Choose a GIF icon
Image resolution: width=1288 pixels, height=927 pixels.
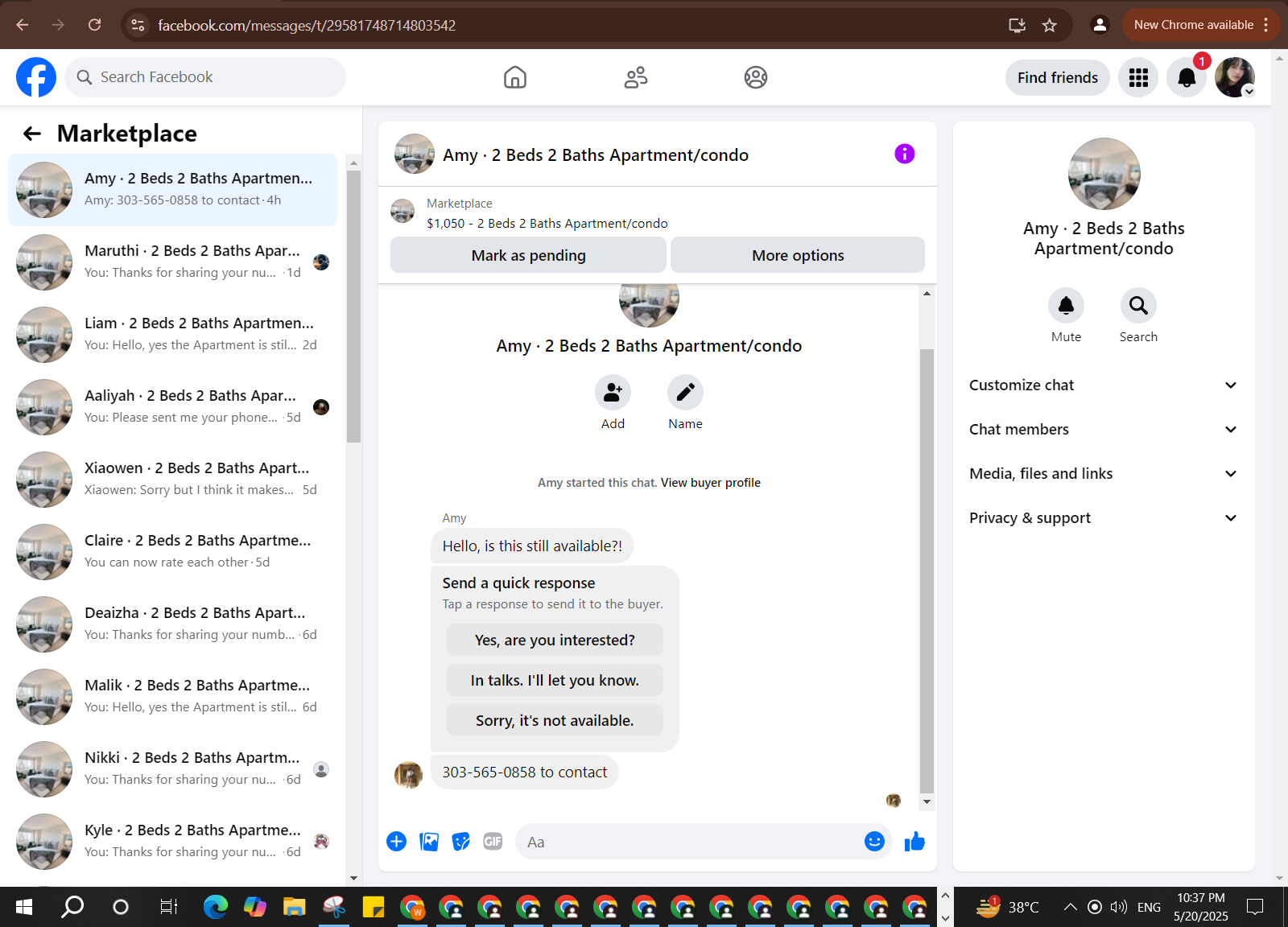pos(493,842)
